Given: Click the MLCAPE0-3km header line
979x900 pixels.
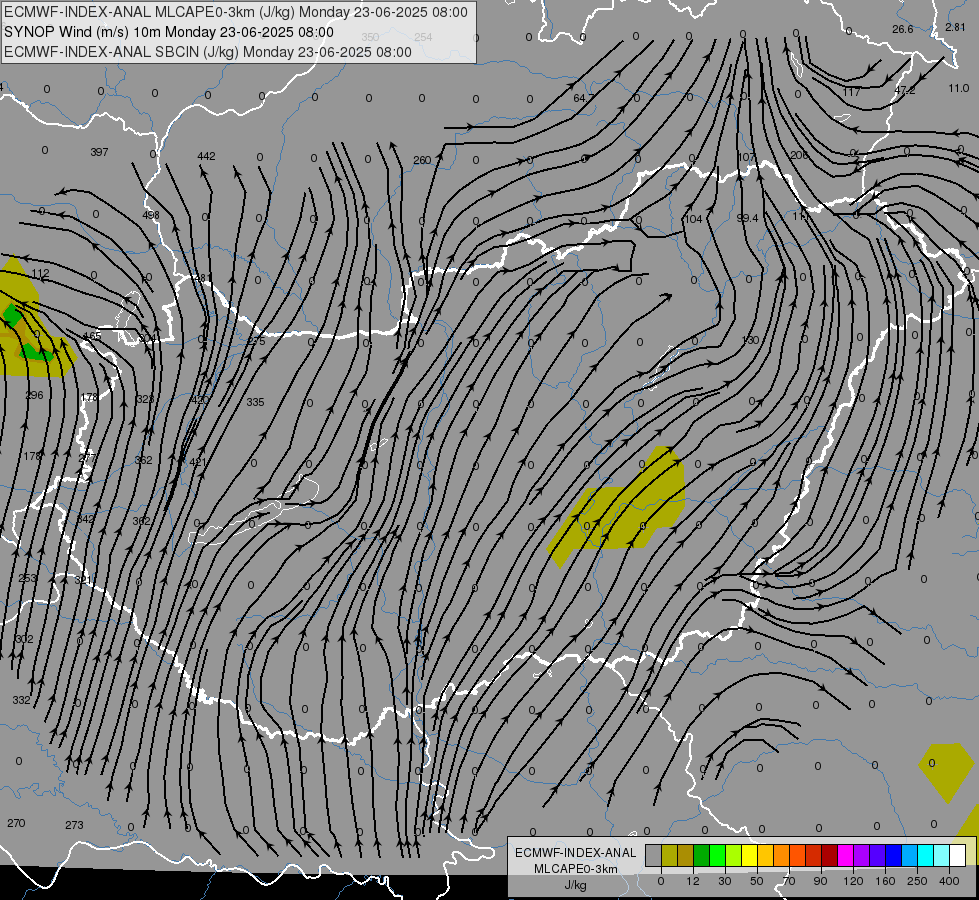Looking at the screenshot, I should pyautogui.click(x=235, y=12).
